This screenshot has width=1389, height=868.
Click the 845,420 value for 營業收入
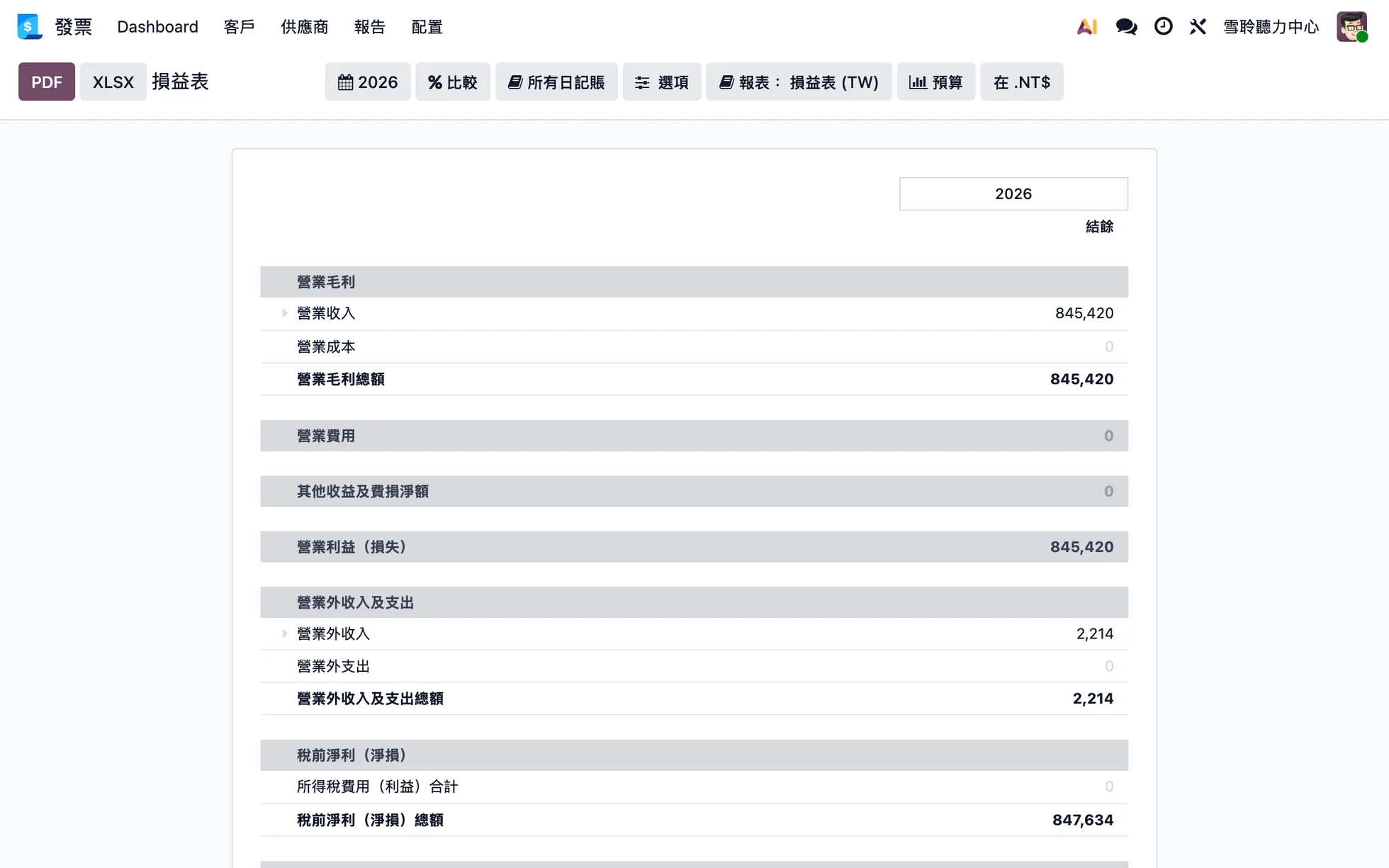pyautogui.click(x=1084, y=313)
